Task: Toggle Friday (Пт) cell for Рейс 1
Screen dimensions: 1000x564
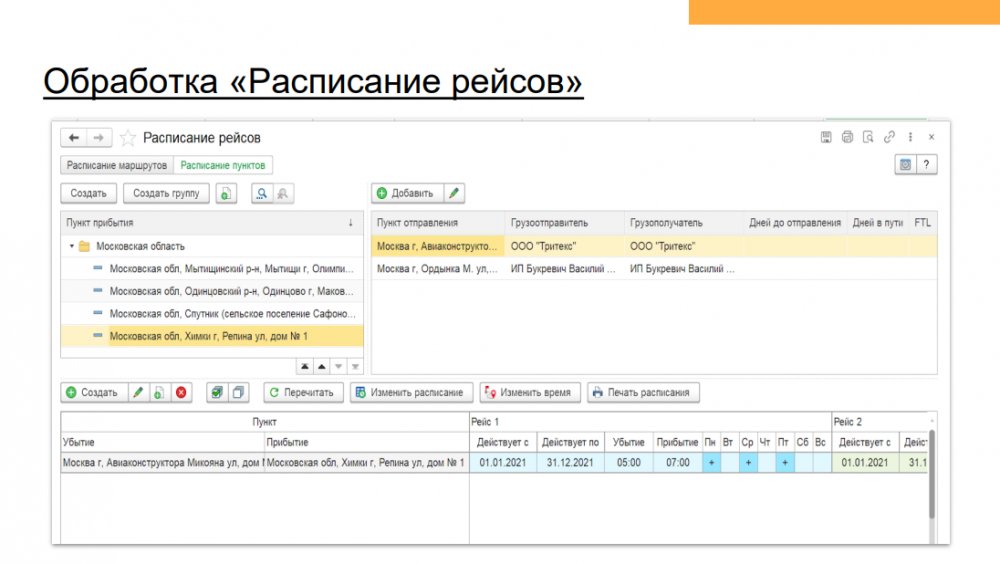Action: [785, 463]
